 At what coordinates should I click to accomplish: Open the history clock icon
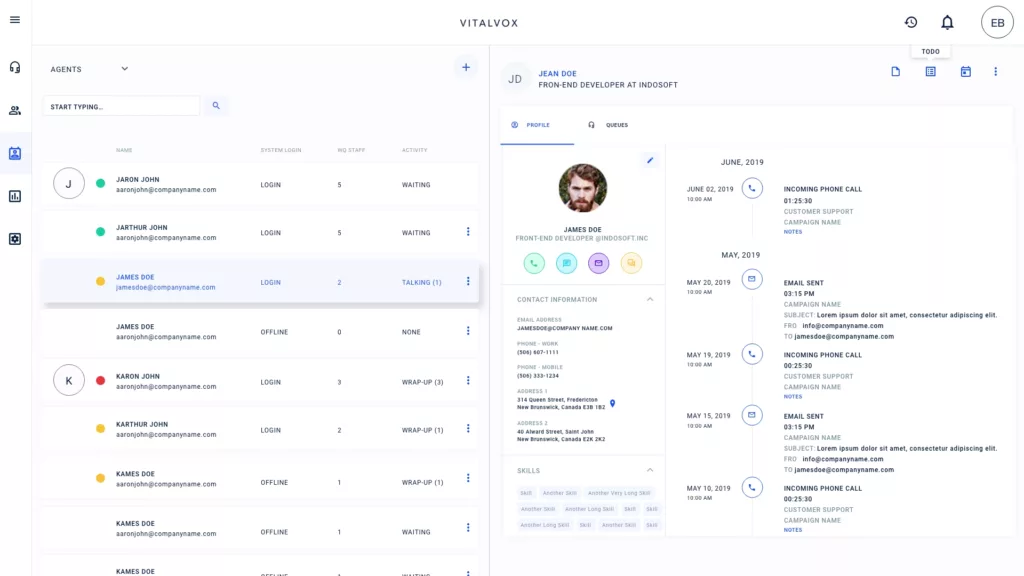[x=911, y=22]
